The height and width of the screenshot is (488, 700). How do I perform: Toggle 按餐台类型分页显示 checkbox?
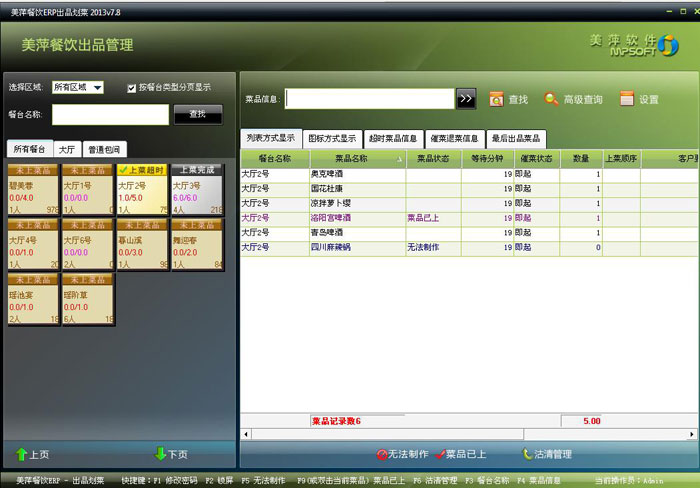132,88
